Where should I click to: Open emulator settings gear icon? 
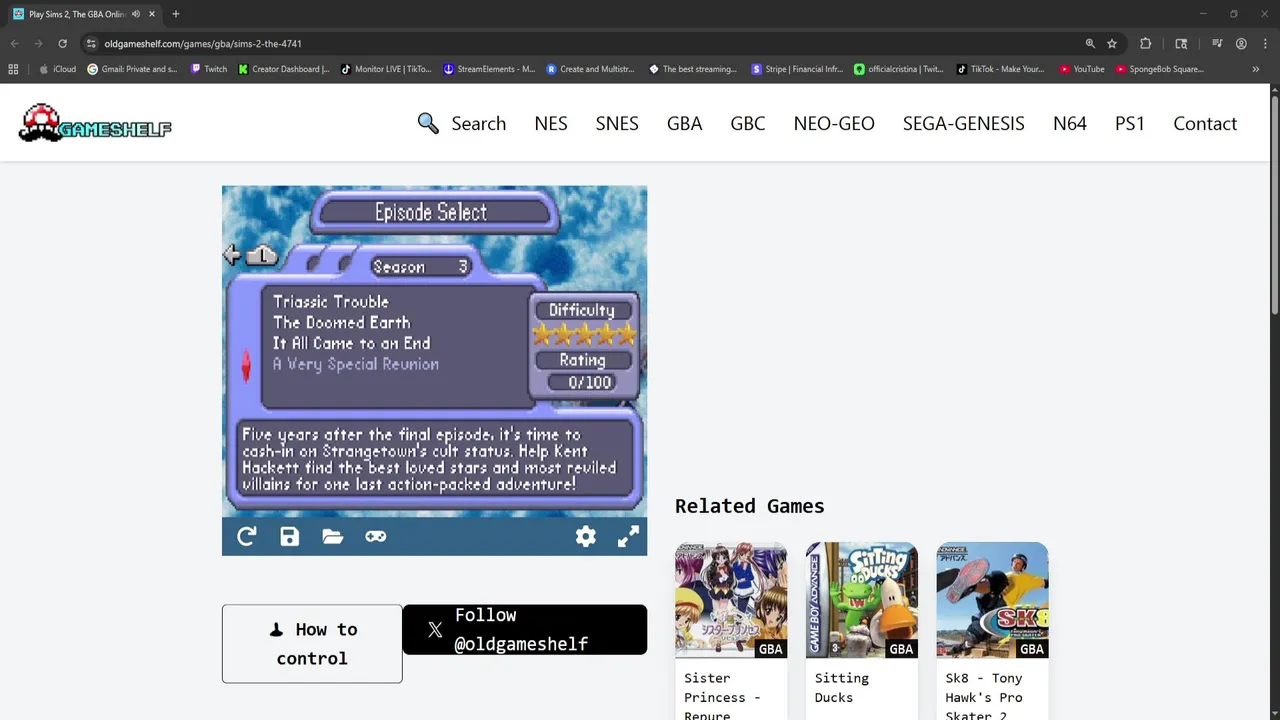(586, 537)
